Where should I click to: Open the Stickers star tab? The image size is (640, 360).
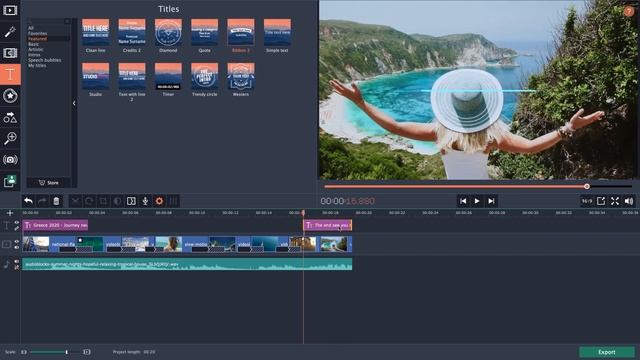click(10, 96)
